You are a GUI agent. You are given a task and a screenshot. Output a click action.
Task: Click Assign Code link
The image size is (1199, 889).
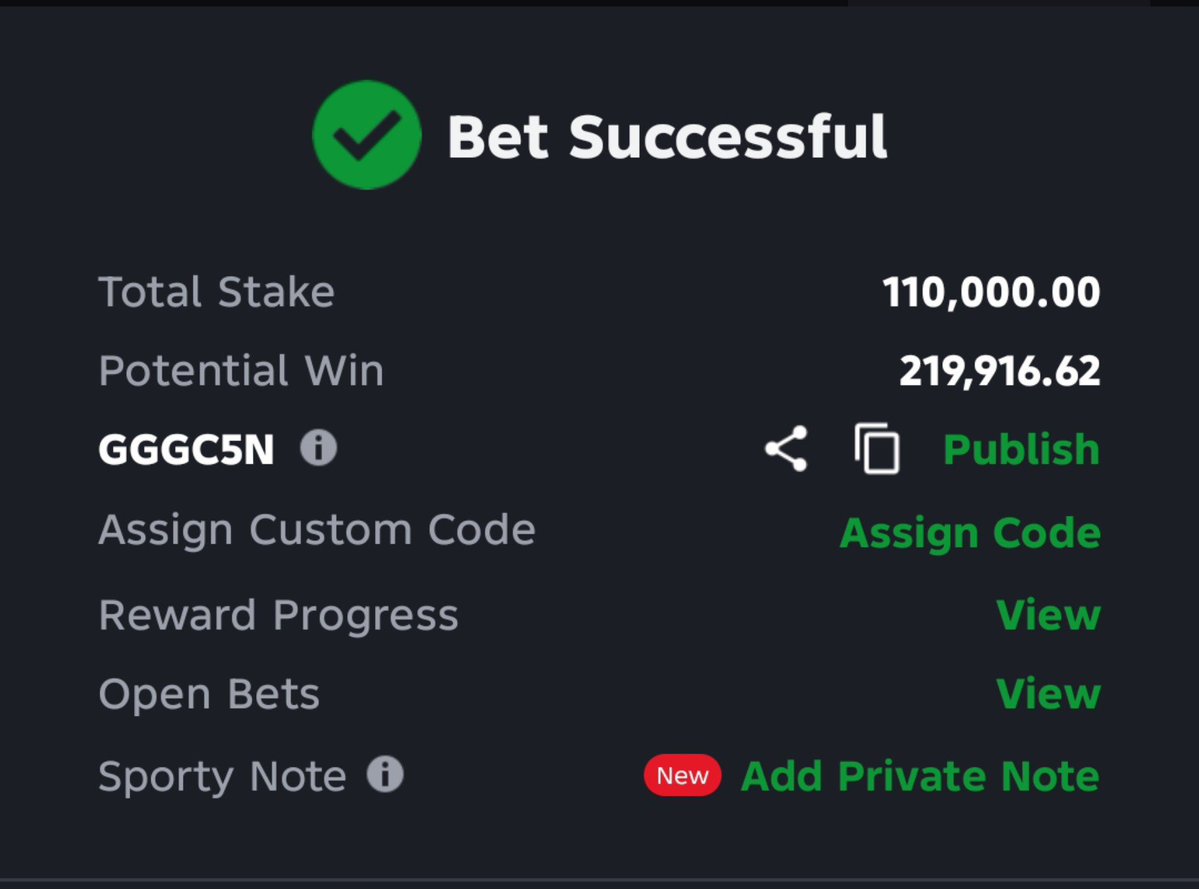tap(970, 533)
